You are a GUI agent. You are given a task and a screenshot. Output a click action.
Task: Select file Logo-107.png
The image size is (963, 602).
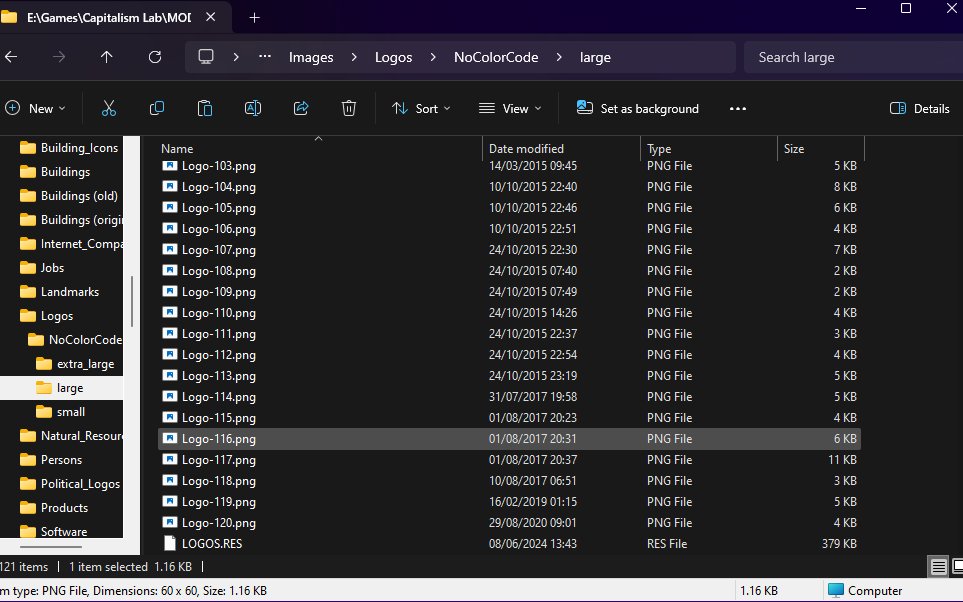click(x=509, y=250)
